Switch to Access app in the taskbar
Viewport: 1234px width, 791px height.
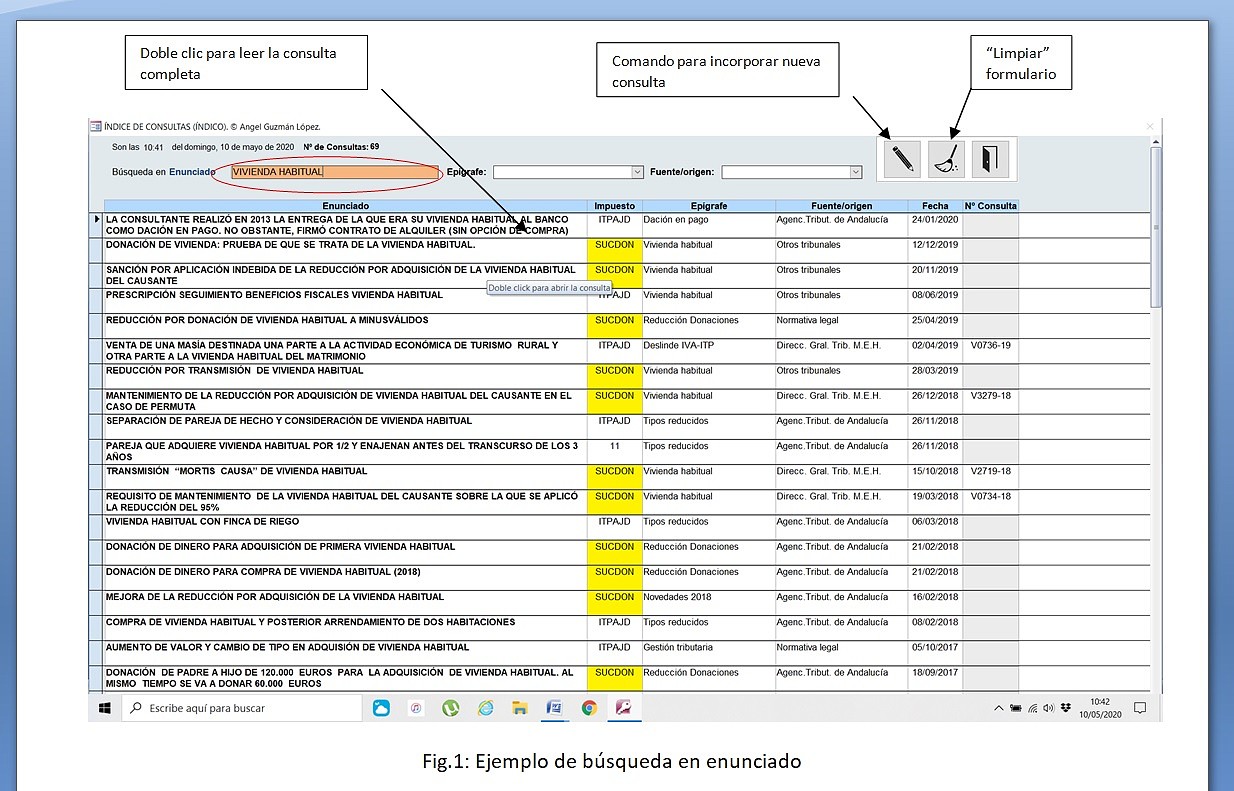pos(624,708)
